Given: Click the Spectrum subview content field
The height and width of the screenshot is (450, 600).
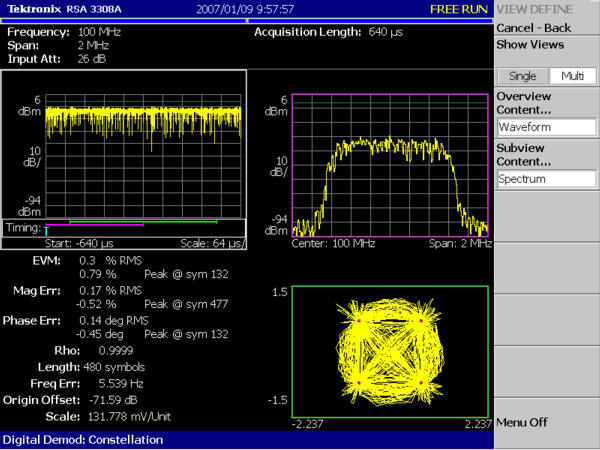Looking at the screenshot, I should click(546, 179).
